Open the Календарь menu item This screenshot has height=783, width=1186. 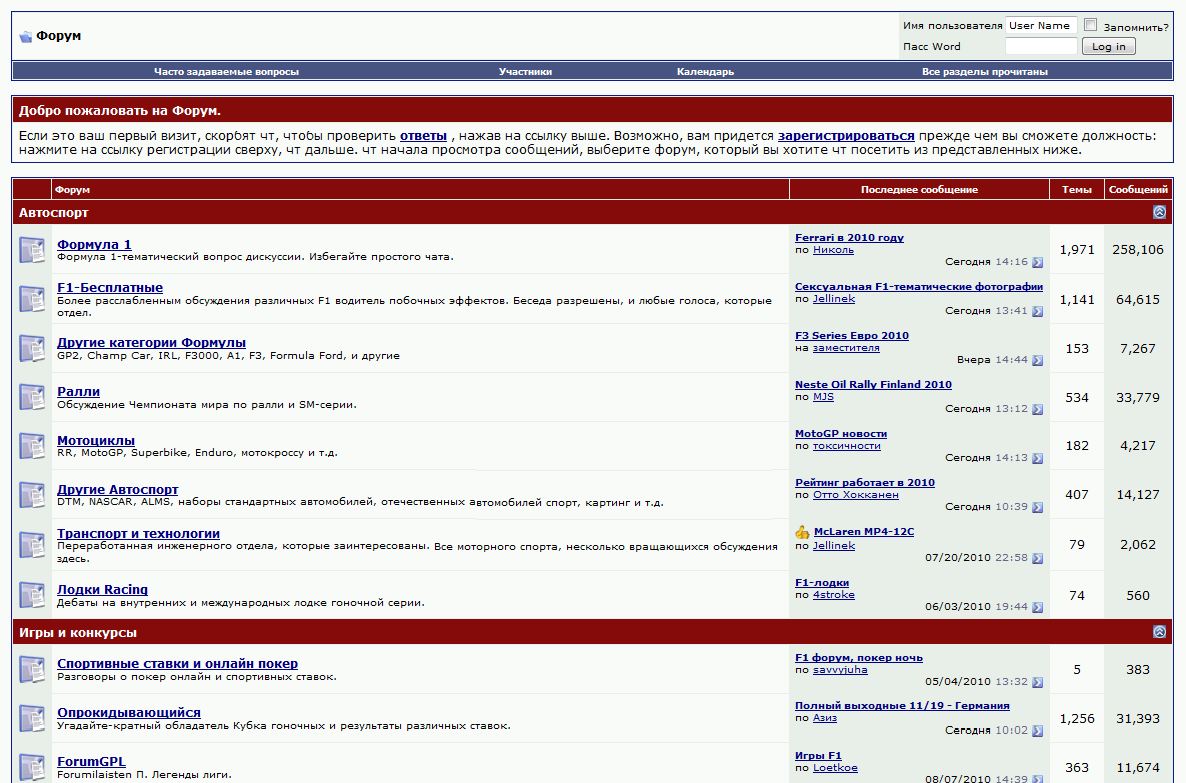click(x=705, y=72)
